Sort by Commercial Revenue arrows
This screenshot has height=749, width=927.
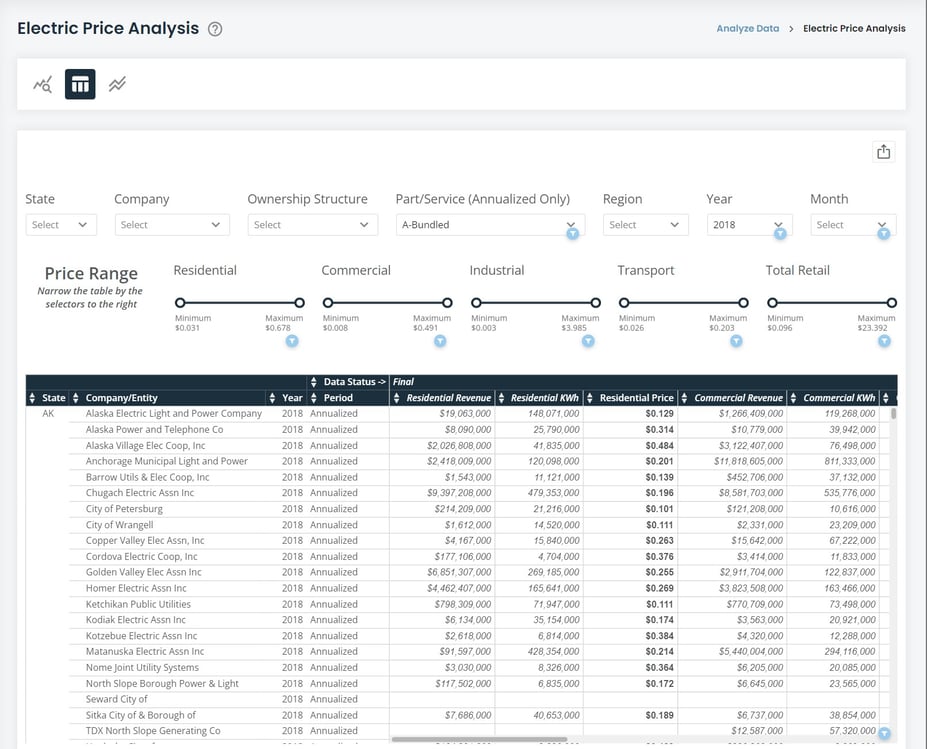684,398
